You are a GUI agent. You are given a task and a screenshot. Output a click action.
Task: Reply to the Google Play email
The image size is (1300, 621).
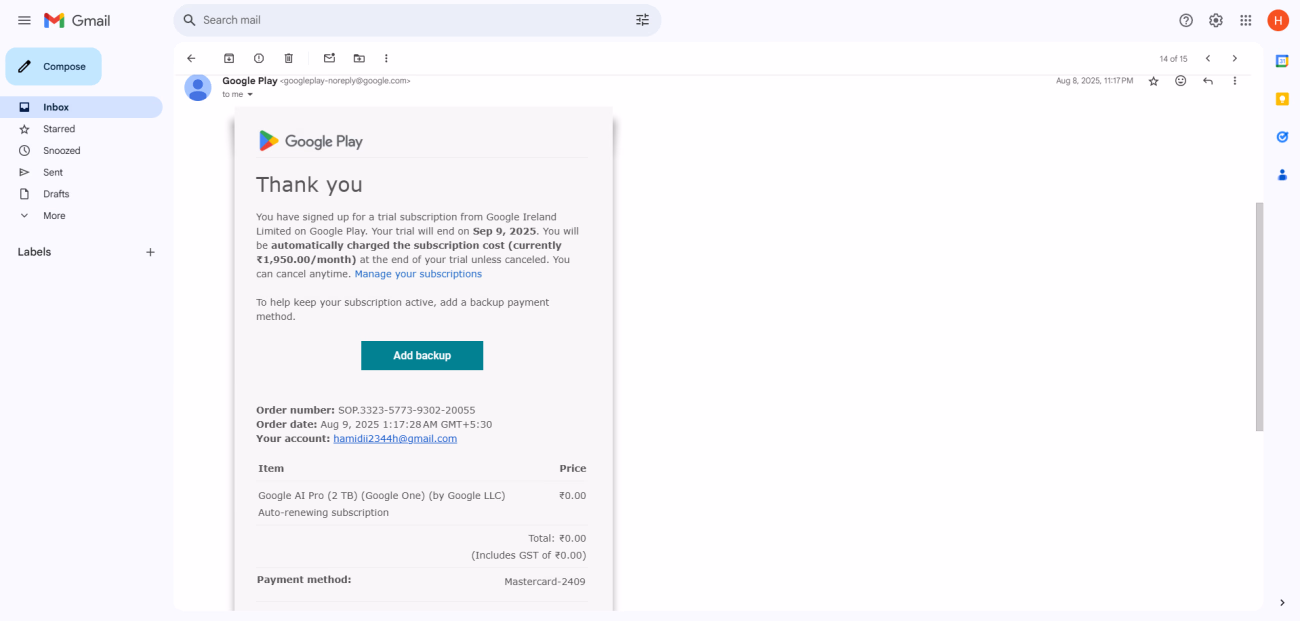pyautogui.click(x=1208, y=81)
